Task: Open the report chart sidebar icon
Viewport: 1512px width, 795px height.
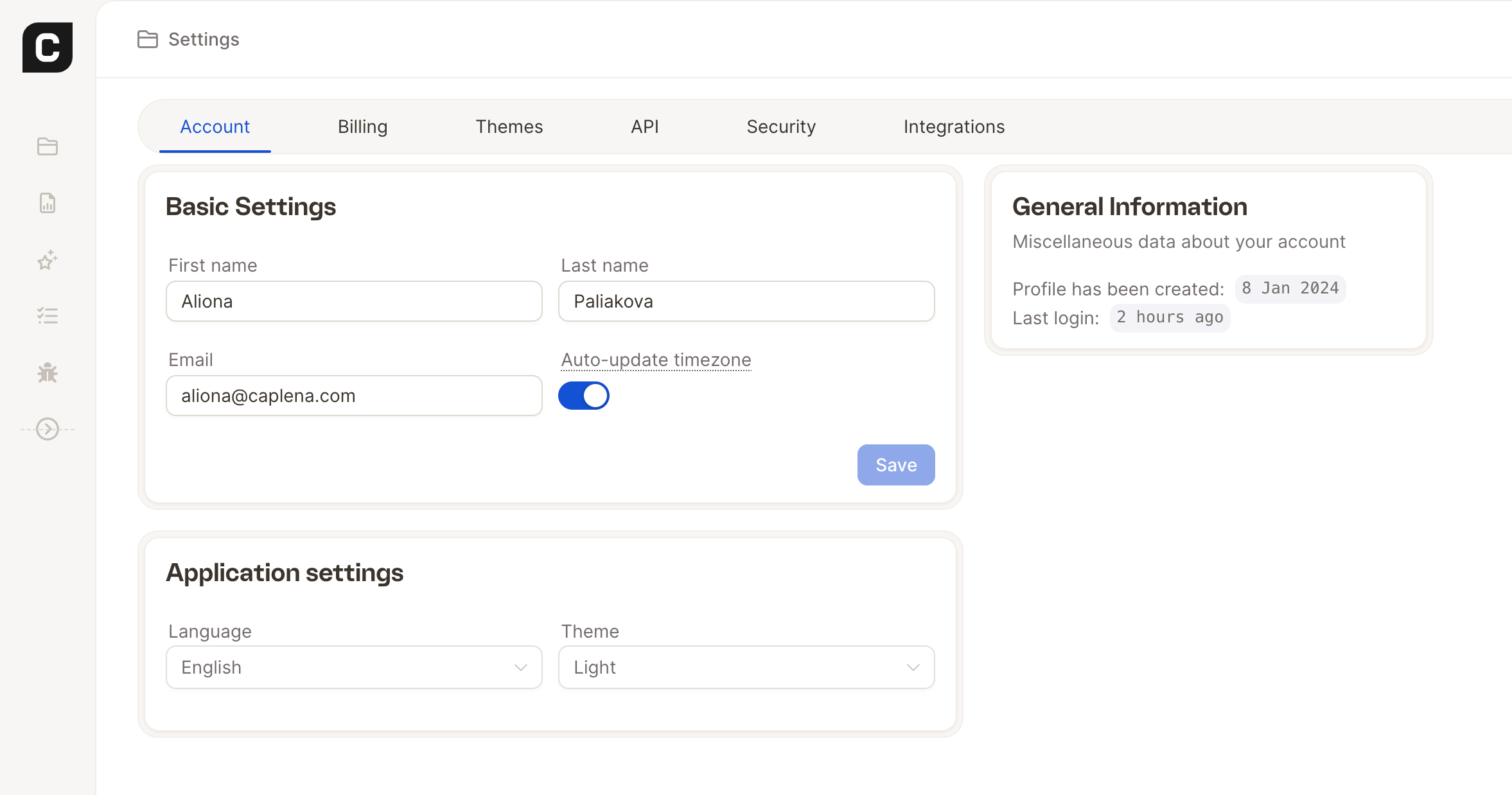Action: pyautogui.click(x=48, y=203)
